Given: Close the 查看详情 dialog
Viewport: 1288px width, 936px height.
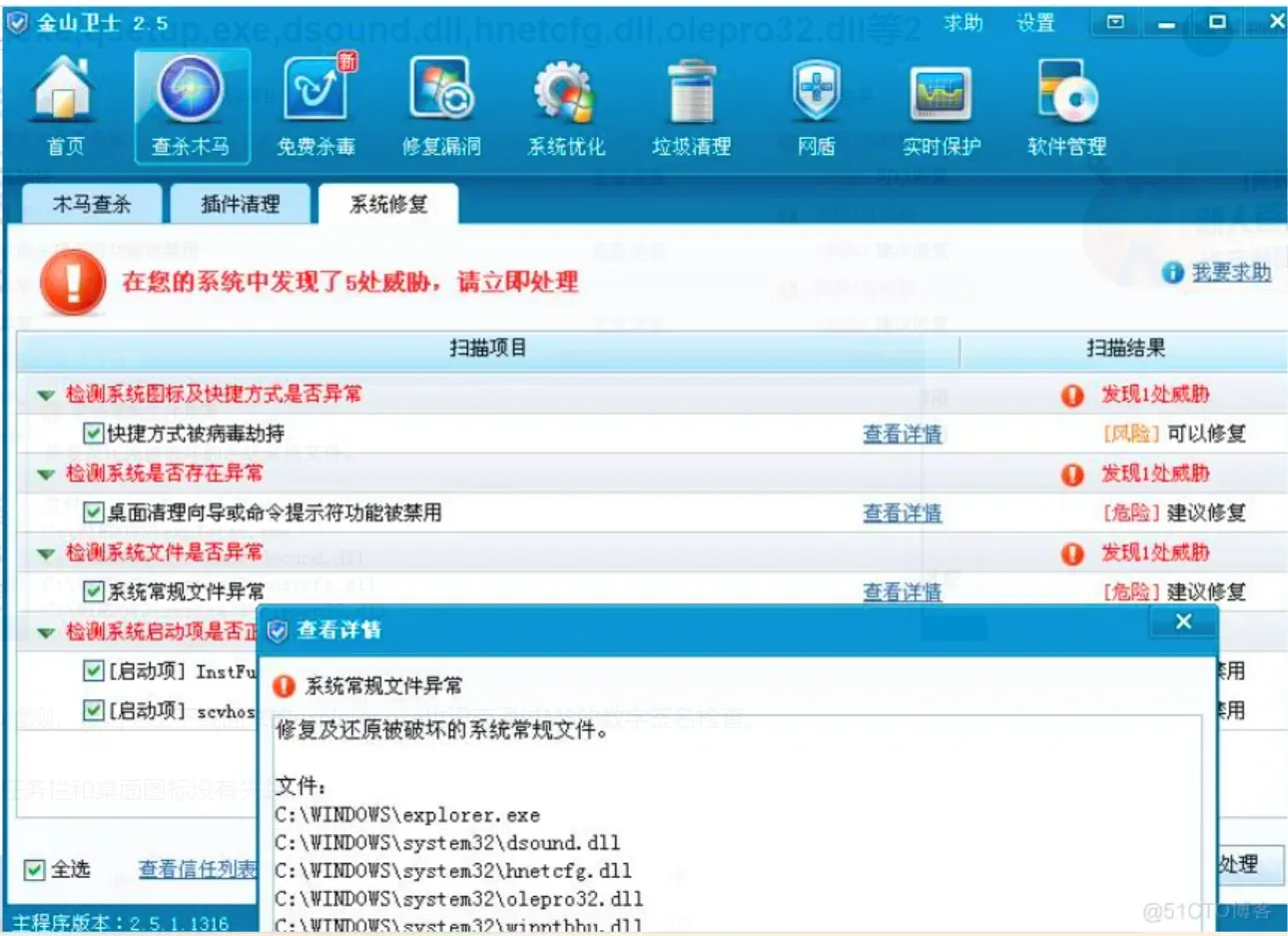Looking at the screenshot, I should 1183,621.
